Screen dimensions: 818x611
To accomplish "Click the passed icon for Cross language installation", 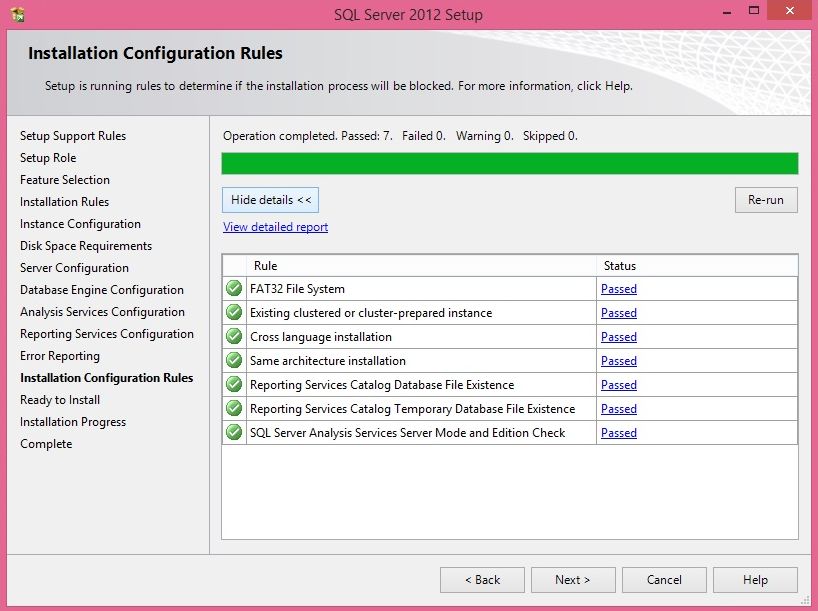I will click(233, 336).
